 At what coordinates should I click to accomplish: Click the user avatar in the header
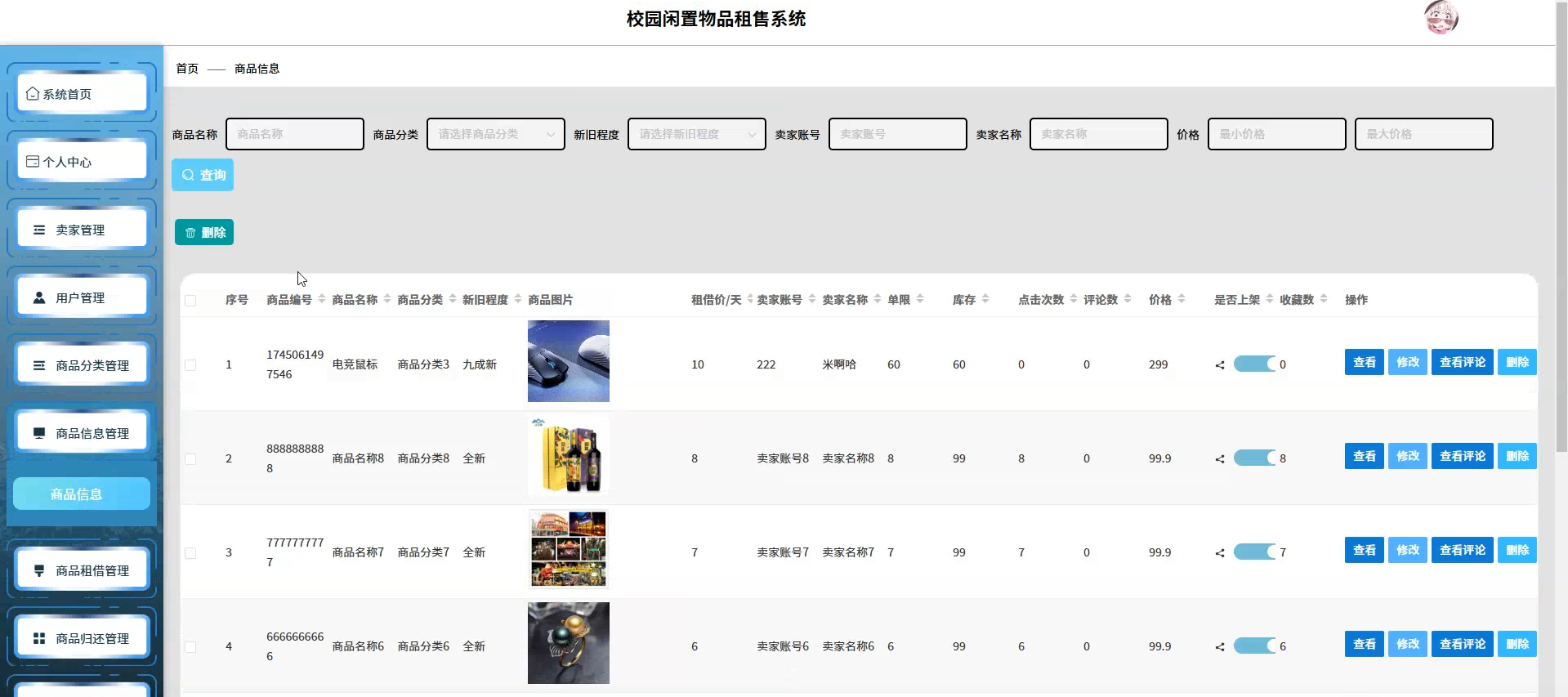pyautogui.click(x=1441, y=17)
